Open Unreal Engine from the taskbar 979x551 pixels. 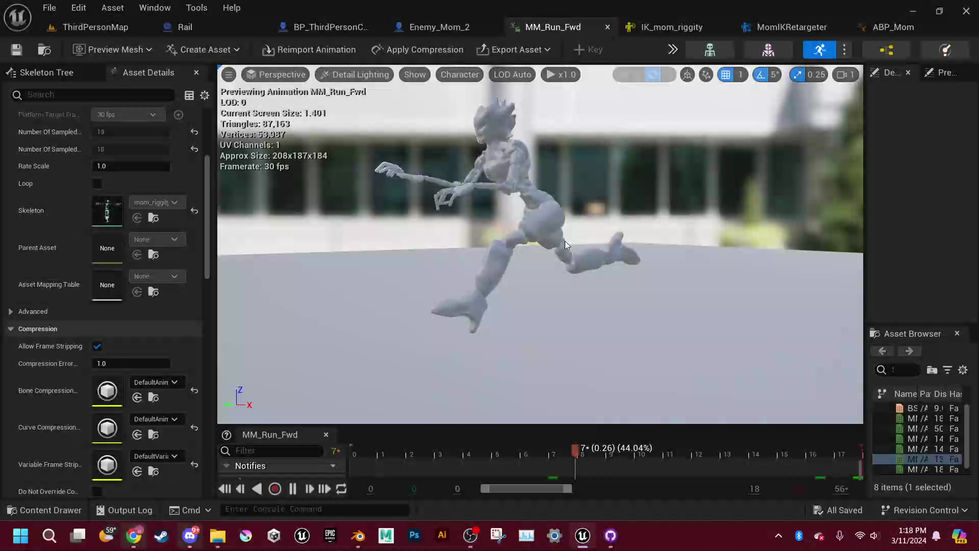coord(583,535)
